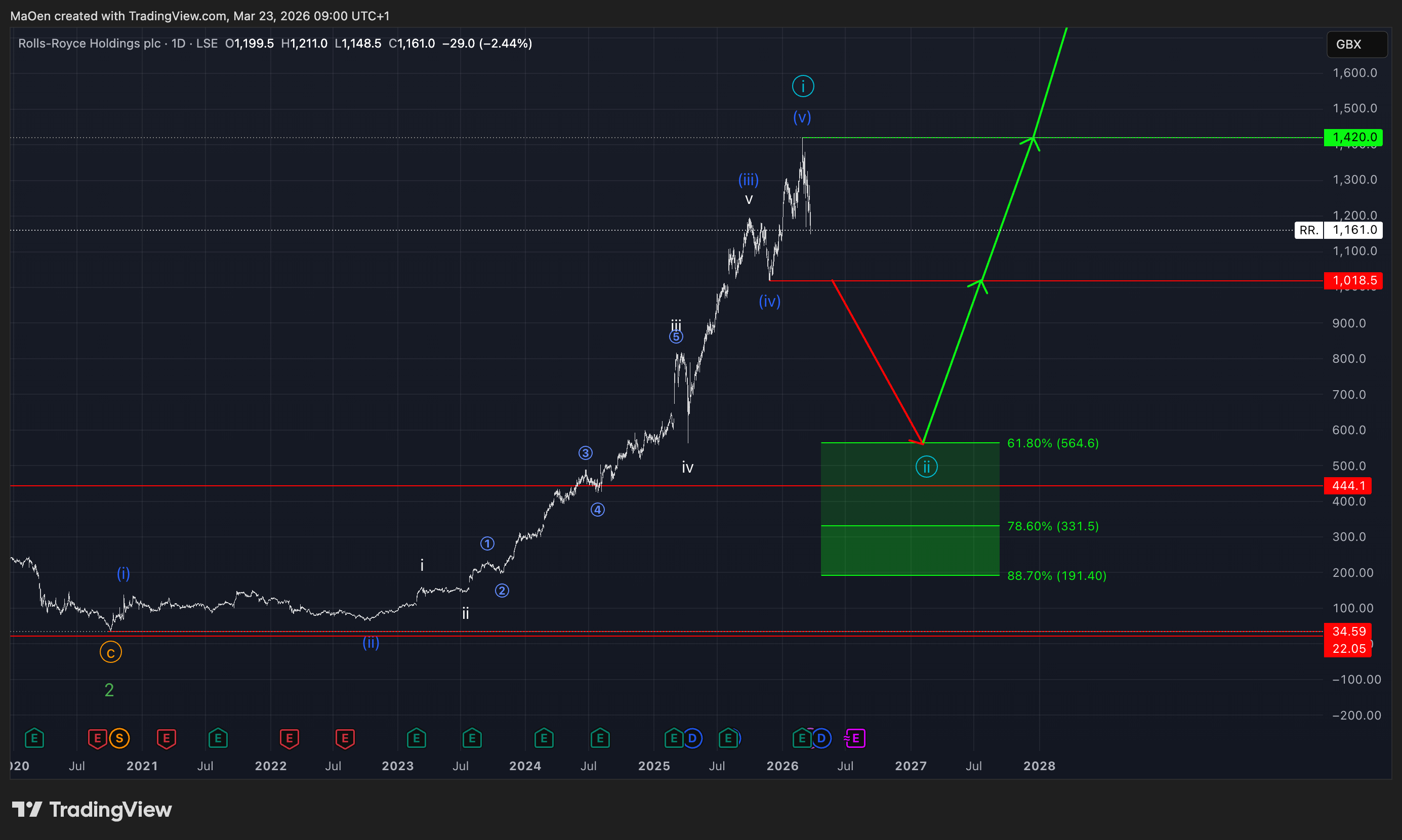Click the red earnings E icon beside the split marker
This screenshot has width=1402, height=840.
(97, 738)
